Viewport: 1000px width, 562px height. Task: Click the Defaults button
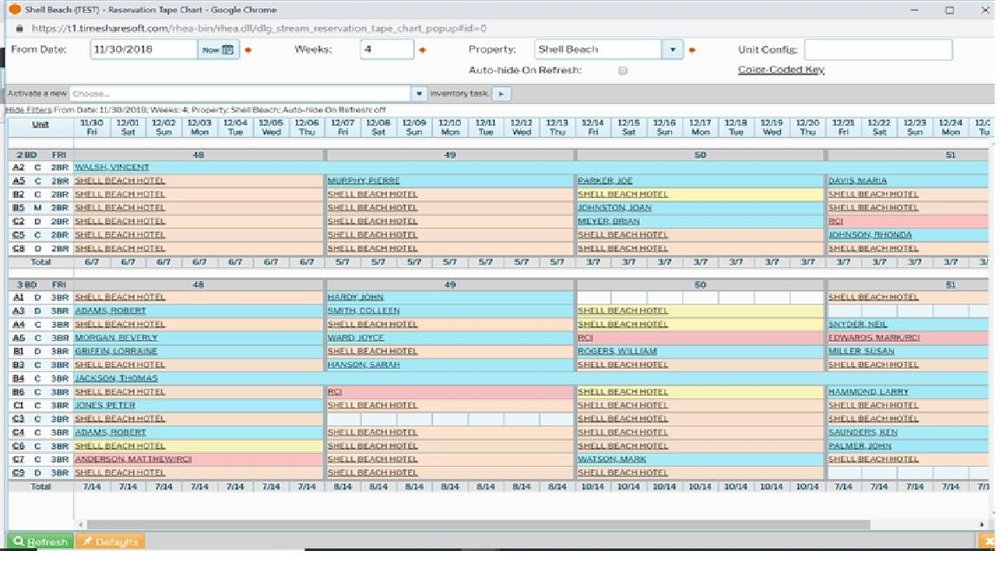click(x=110, y=542)
